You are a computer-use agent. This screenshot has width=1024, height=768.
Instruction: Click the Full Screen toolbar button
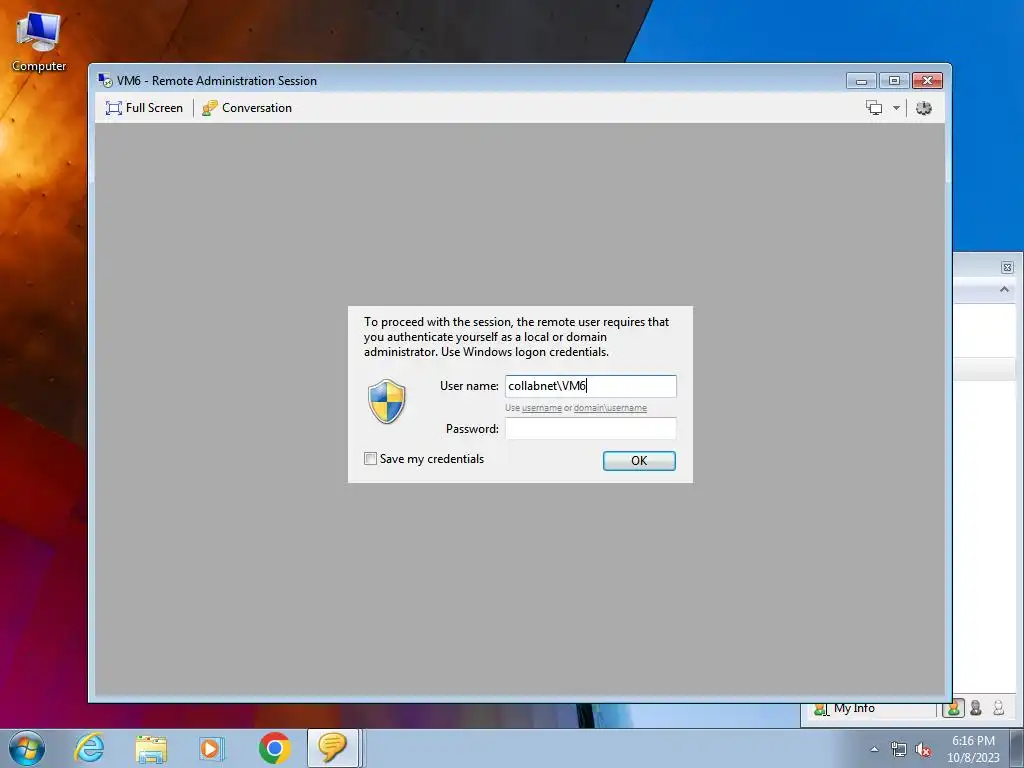(144, 108)
